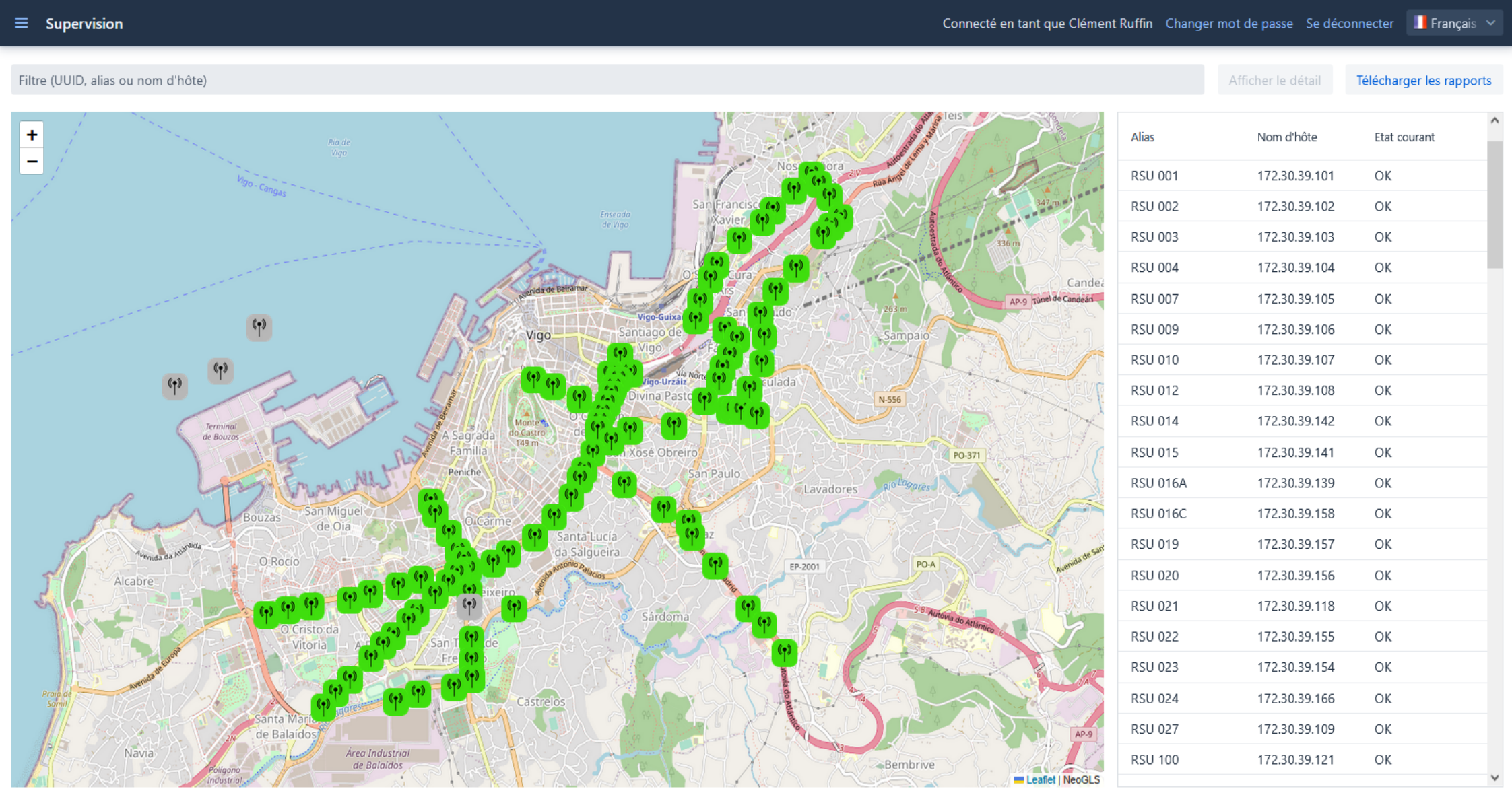Open the Français language dropdown
Viewport: 1512px width, 797px height.
pyautogui.click(x=1454, y=23)
